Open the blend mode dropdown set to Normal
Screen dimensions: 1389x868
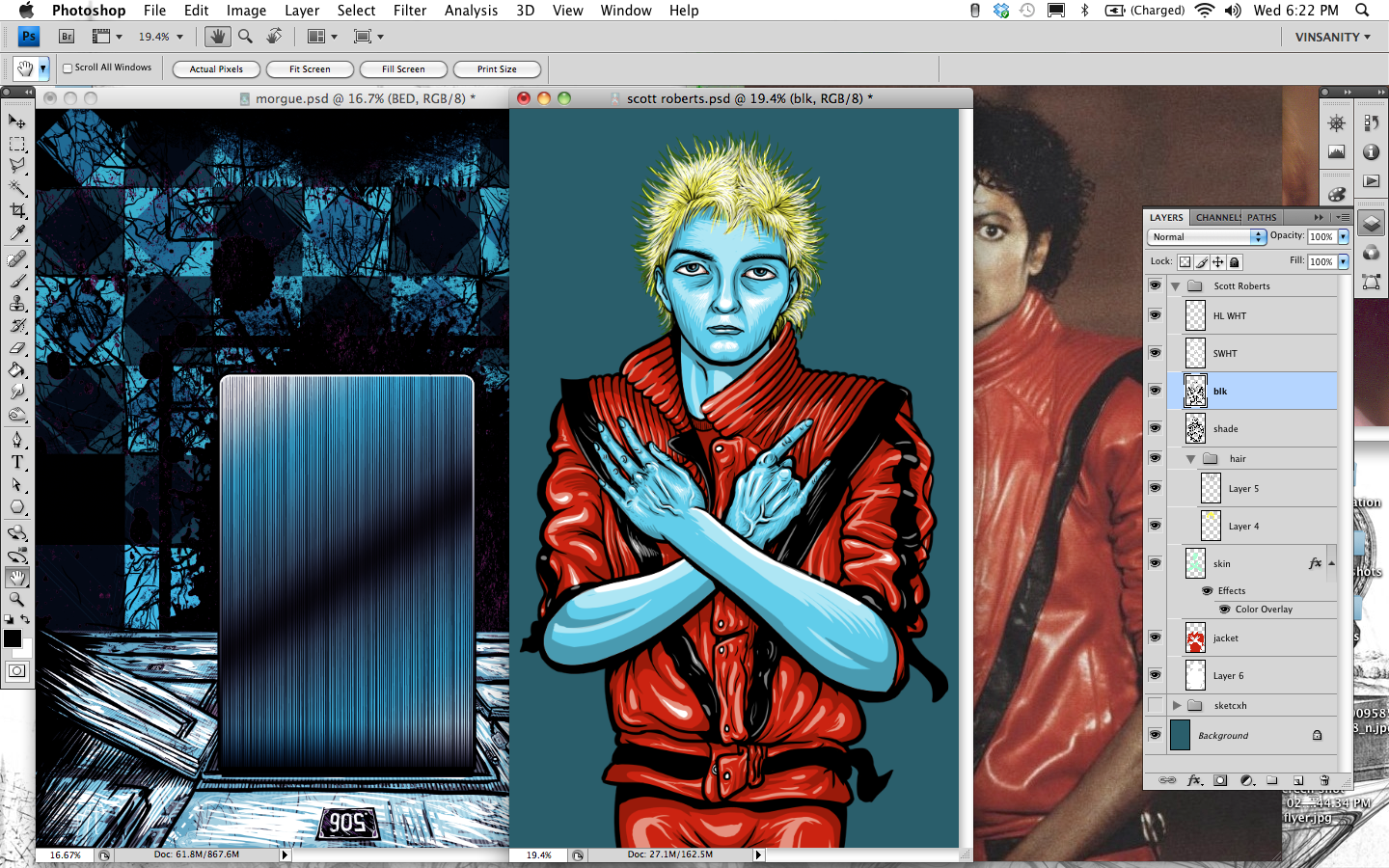coord(1206,237)
